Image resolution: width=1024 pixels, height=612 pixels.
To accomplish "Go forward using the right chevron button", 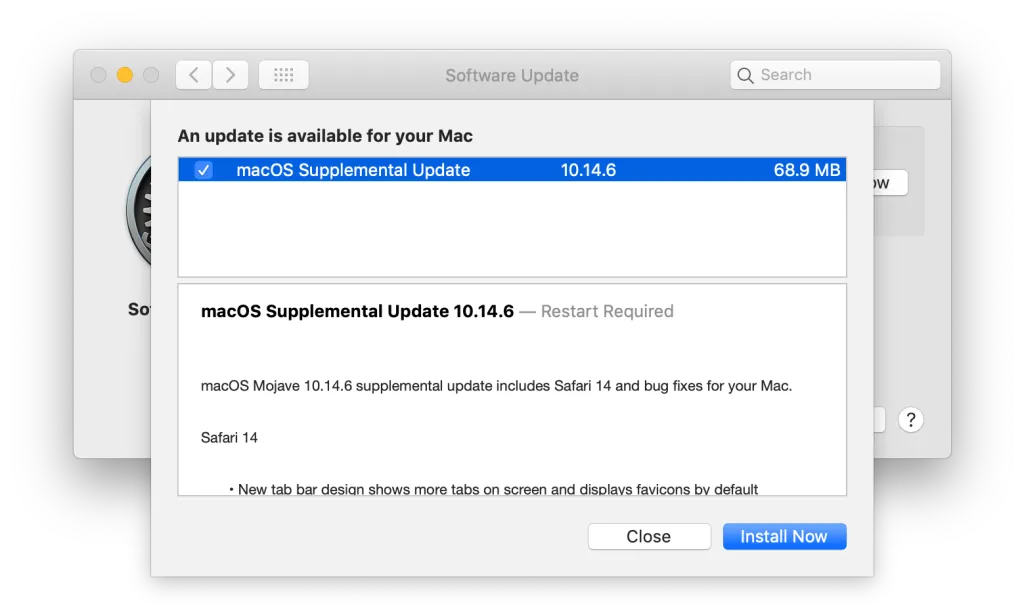I will point(231,75).
